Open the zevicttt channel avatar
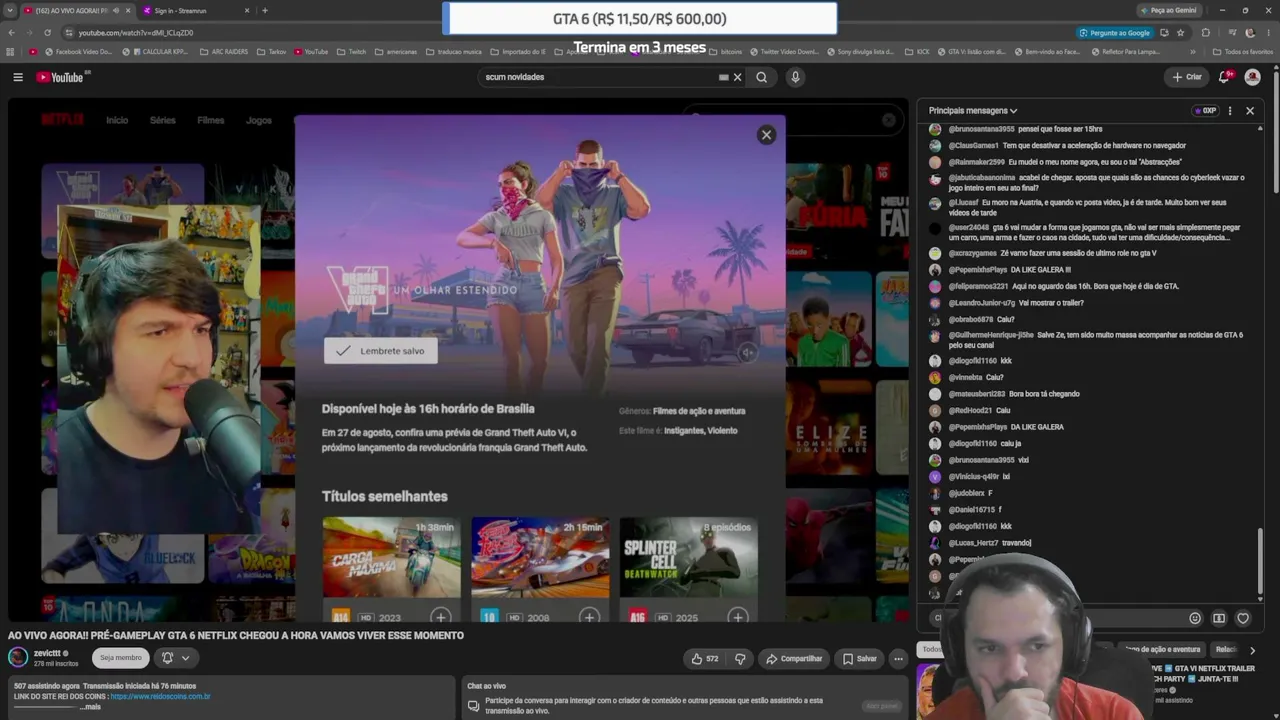 (18, 657)
